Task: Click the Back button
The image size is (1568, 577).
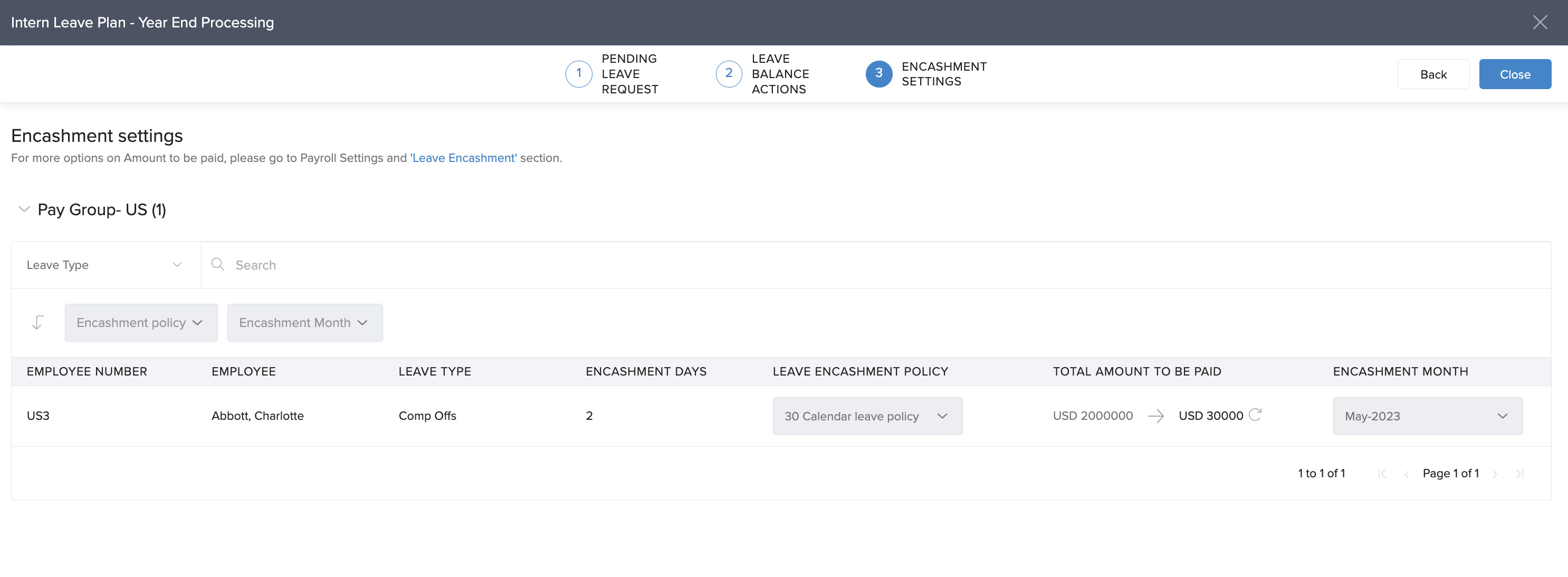Action: (1433, 74)
